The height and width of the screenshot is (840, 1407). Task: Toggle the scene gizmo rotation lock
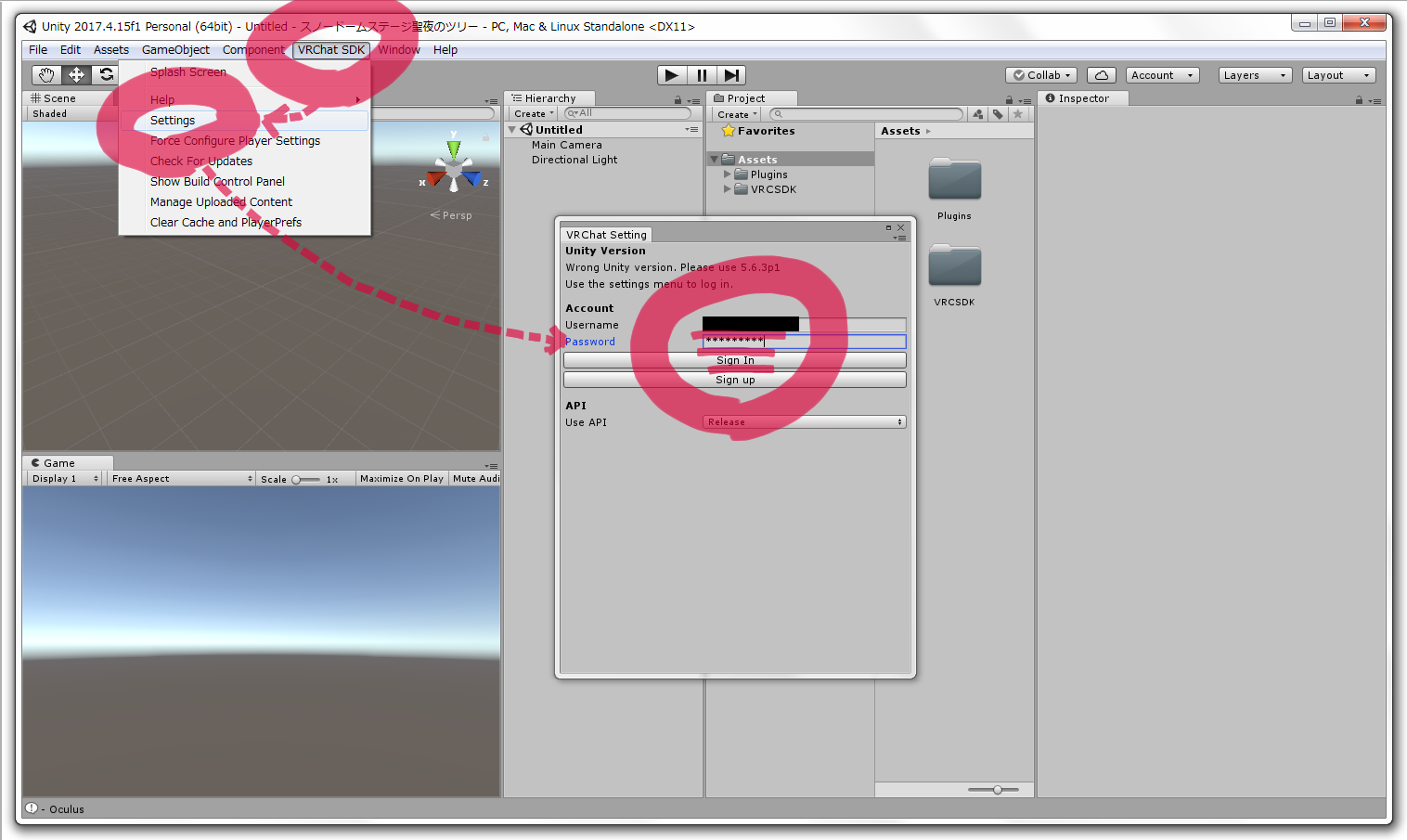coord(485,136)
